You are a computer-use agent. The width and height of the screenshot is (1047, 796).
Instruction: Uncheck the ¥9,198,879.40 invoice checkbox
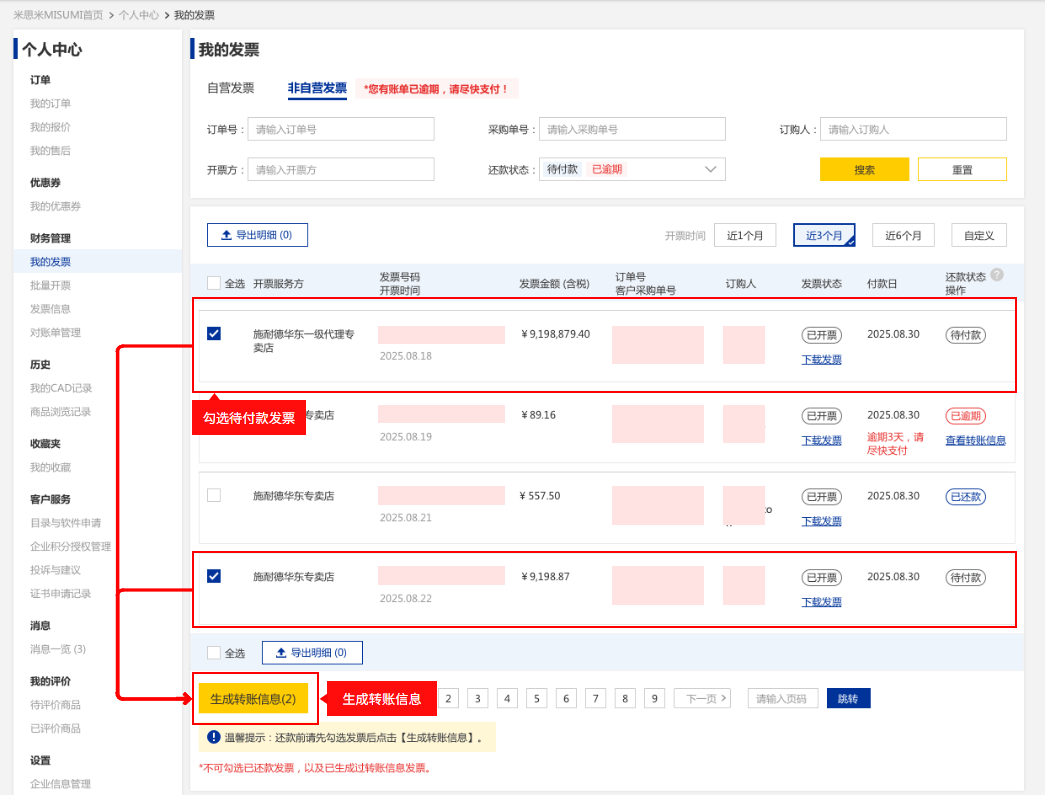(214, 334)
